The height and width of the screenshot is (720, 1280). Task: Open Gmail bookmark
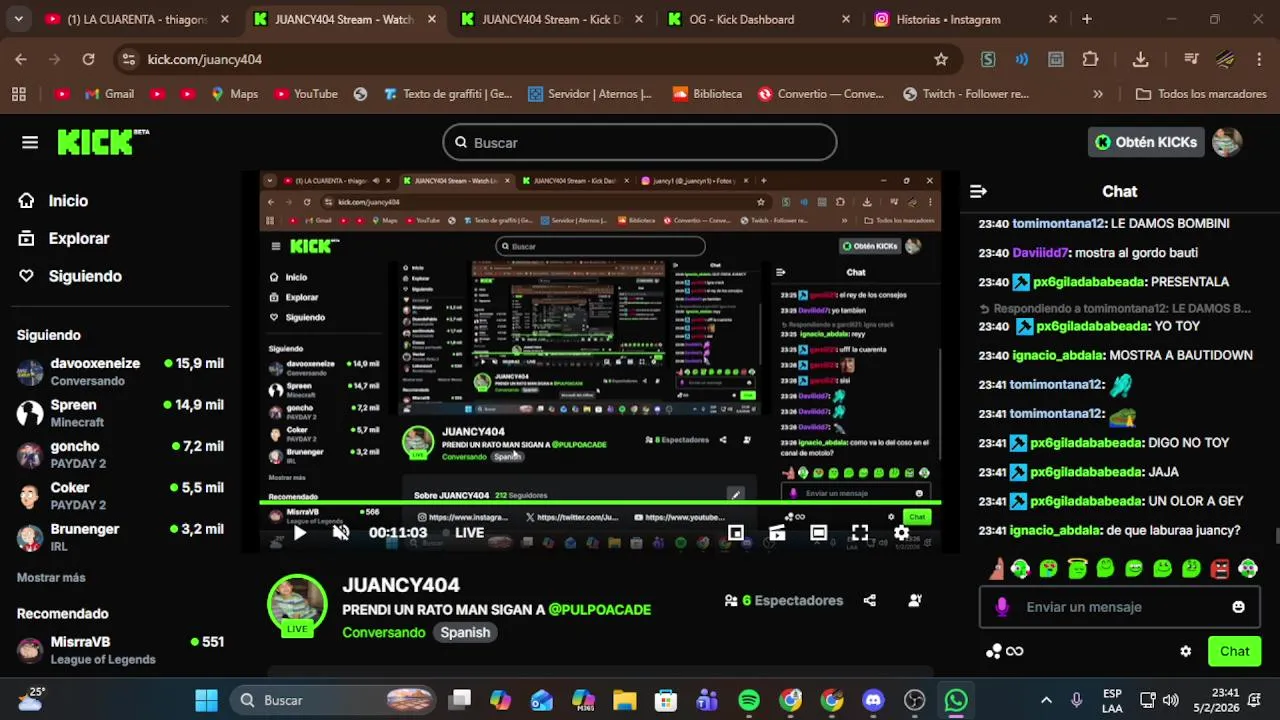[109, 94]
